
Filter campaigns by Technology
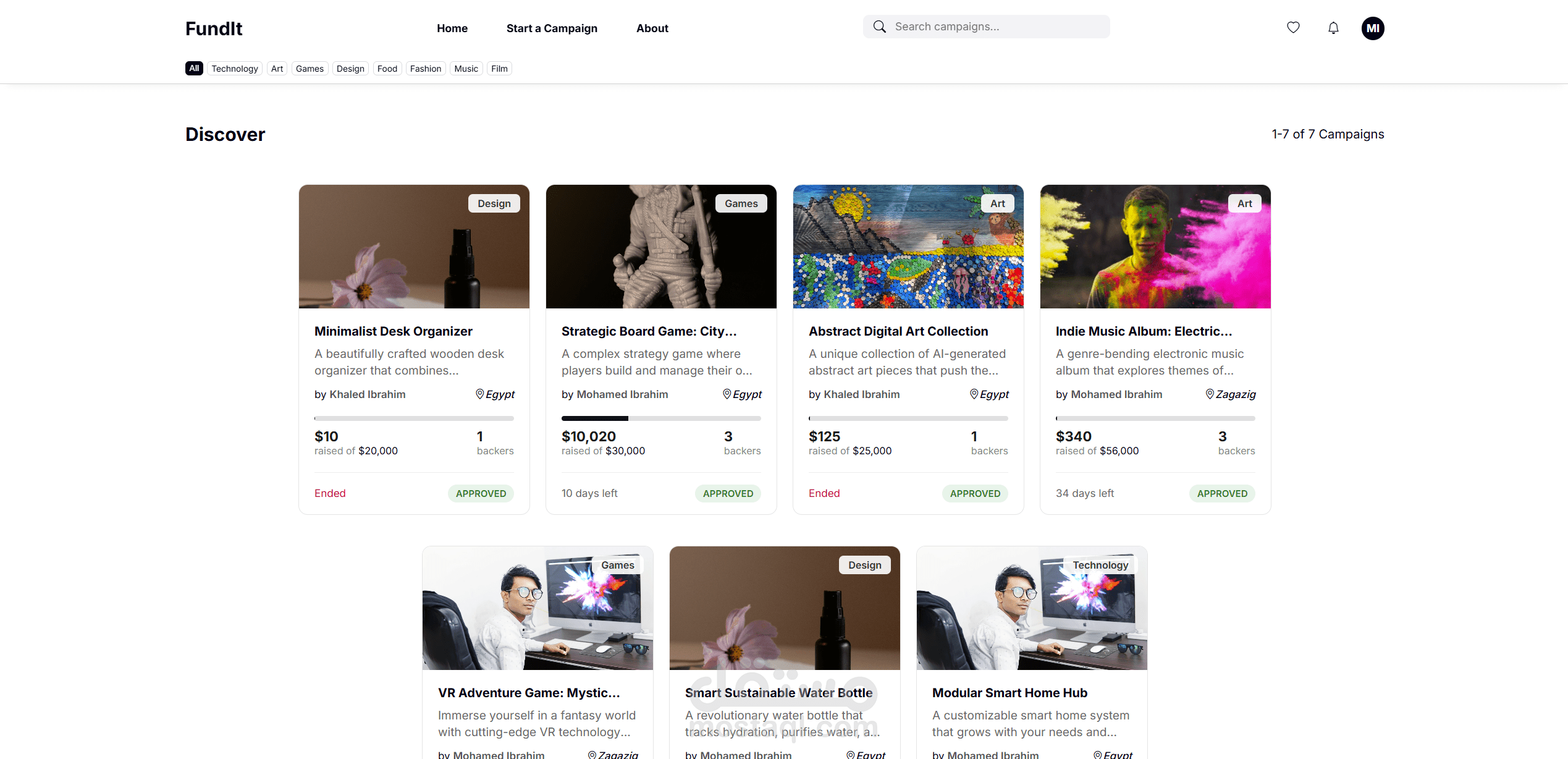[235, 69]
